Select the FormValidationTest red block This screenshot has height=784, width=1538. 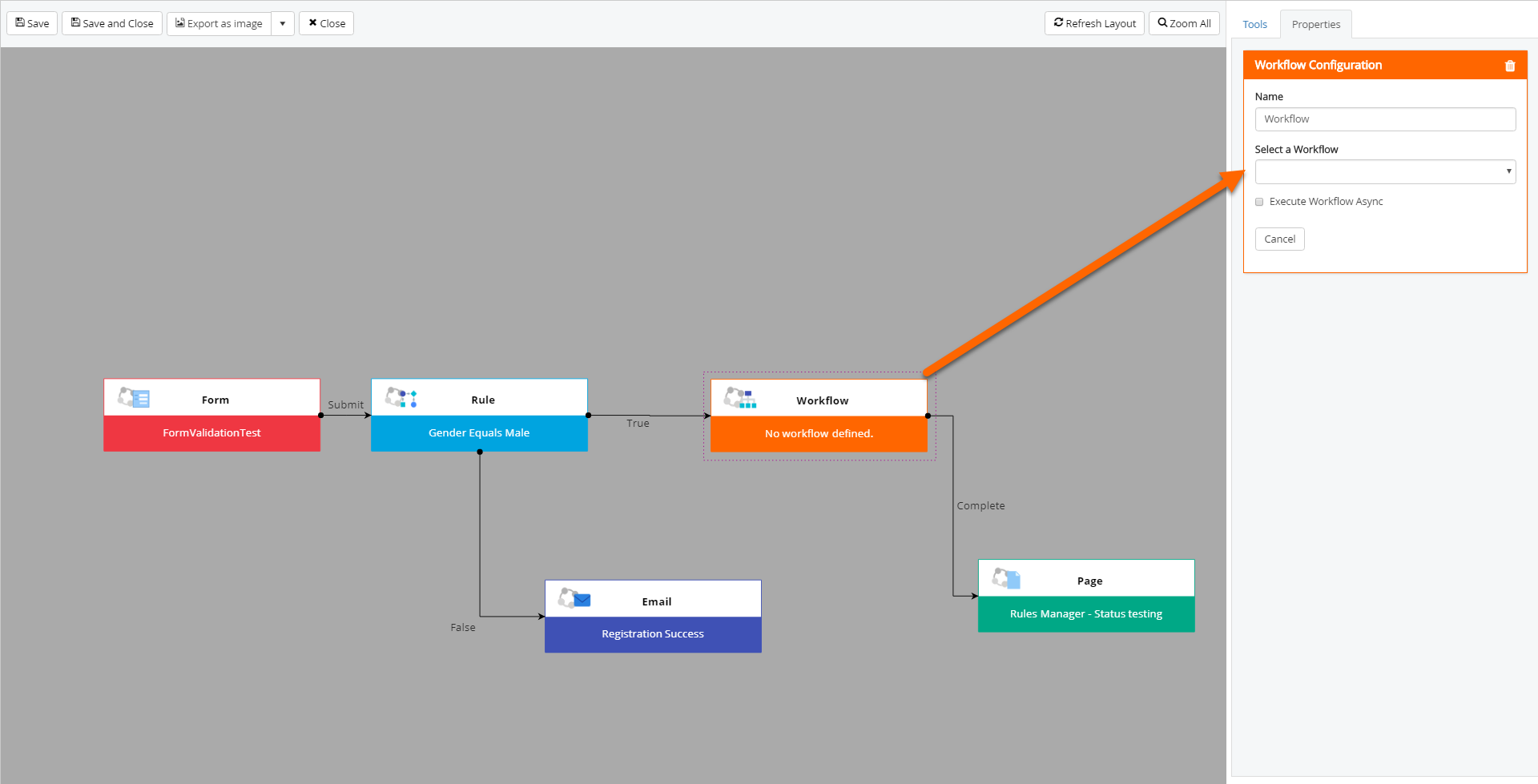(x=211, y=433)
